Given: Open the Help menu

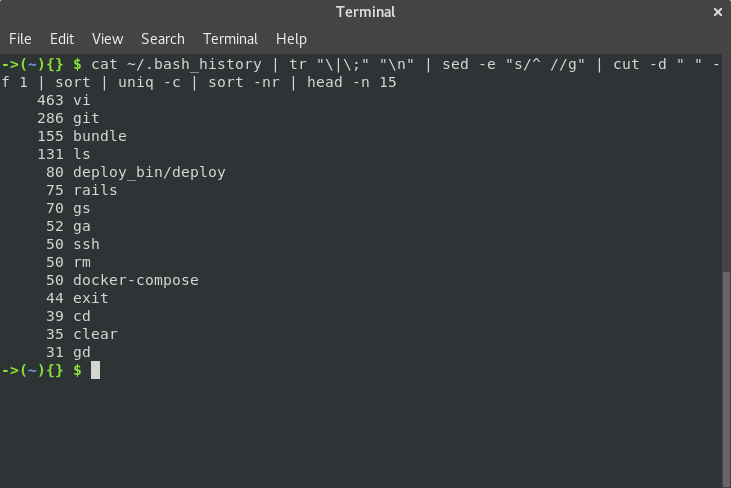Looking at the screenshot, I should (x=291, y=39).
